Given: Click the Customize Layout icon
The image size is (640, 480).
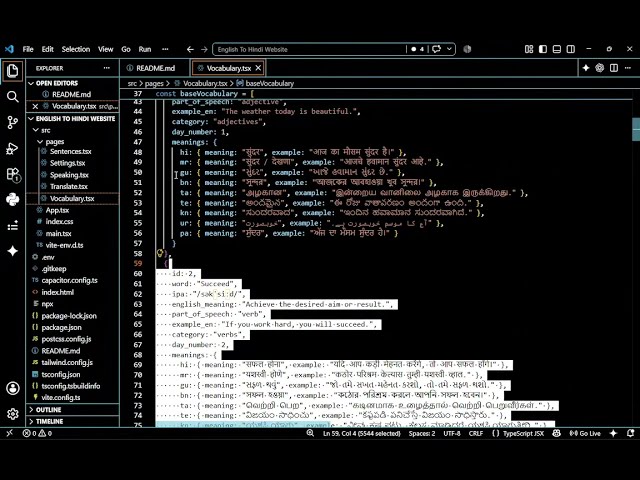Looking at the screenshot, I should click(x=529, y=49).
